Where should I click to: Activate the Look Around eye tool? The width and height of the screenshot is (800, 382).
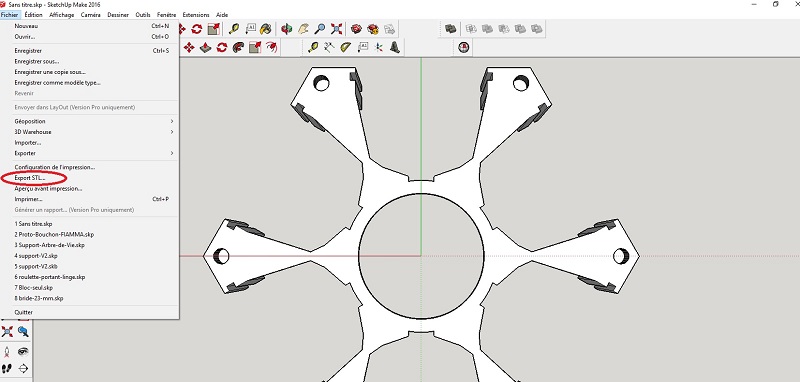point(23,352)
